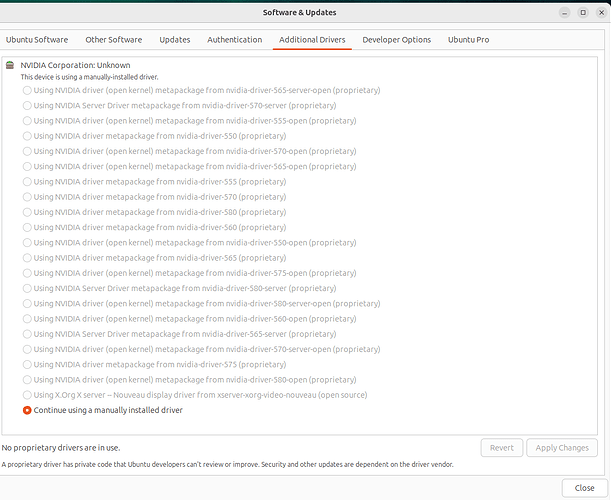This screenshot has height=500, width=611.
Task: Open the Updates tab
Action: click(175, 40)
